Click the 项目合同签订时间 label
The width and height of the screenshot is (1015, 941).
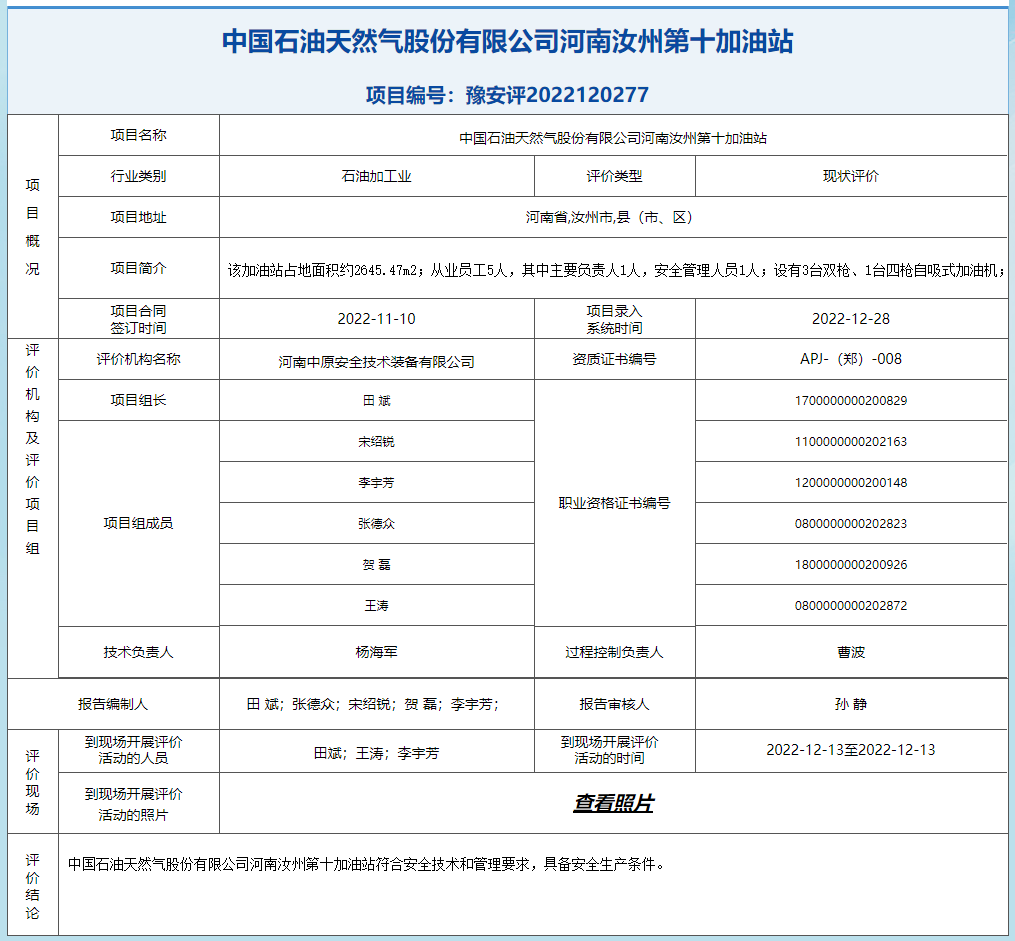(x=139, y=320)
